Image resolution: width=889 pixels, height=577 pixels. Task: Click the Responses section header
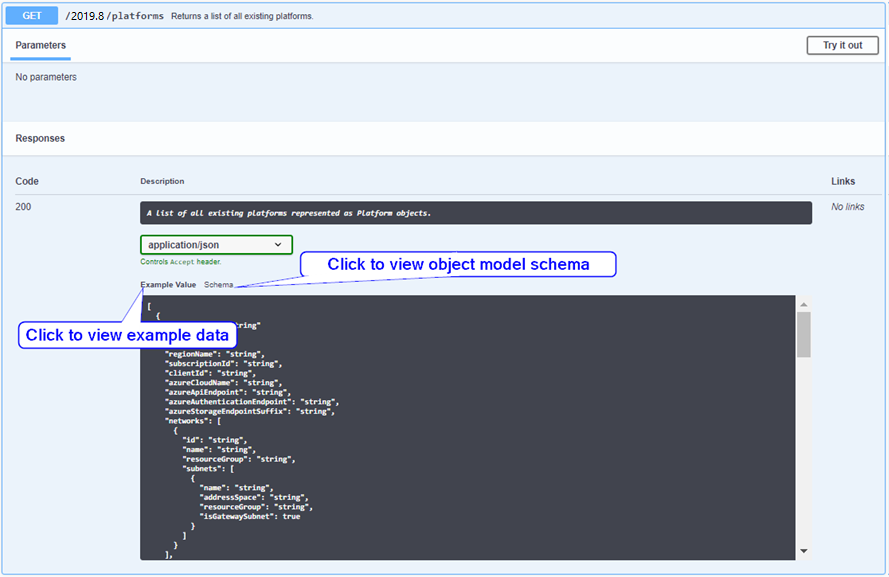[40, 138]
